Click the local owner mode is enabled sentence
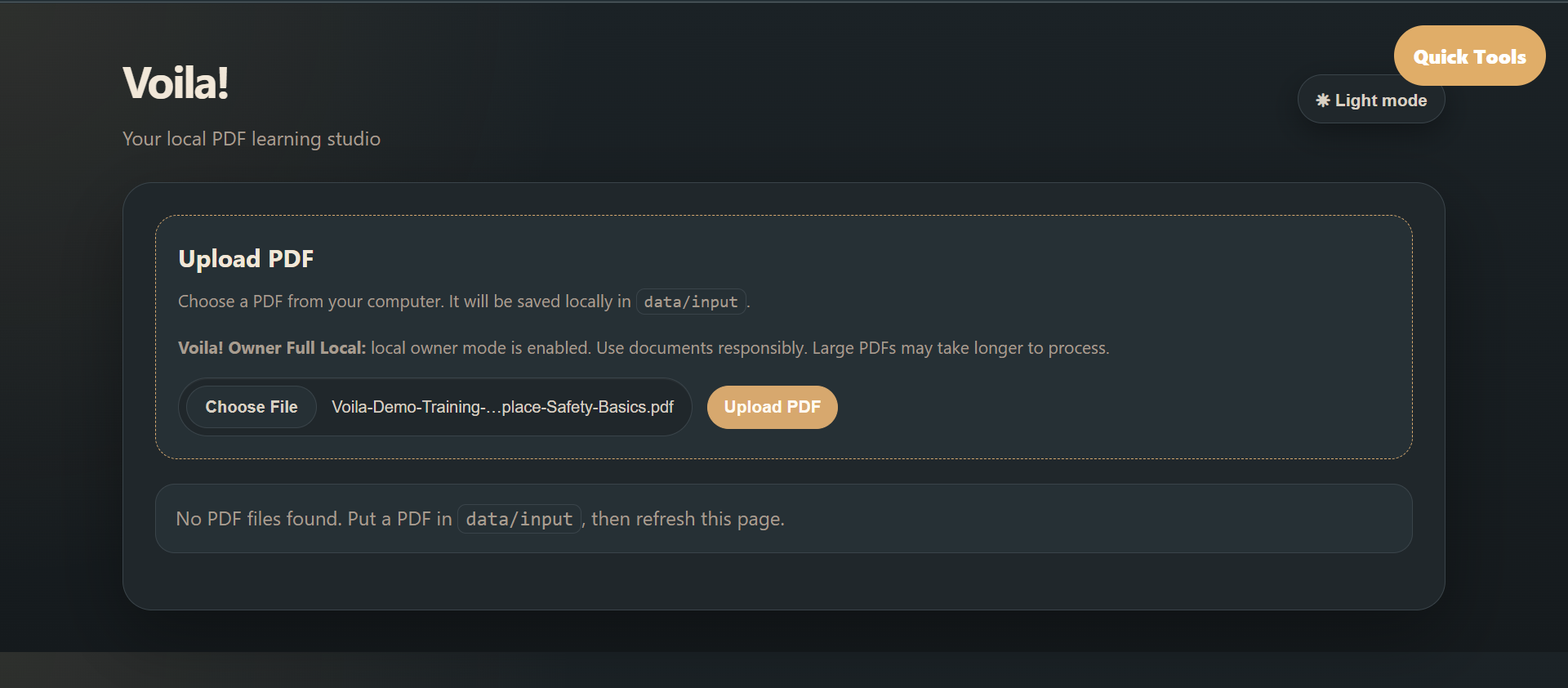Viewport: 1568px width, 688px height. click(x=481, y=348)
